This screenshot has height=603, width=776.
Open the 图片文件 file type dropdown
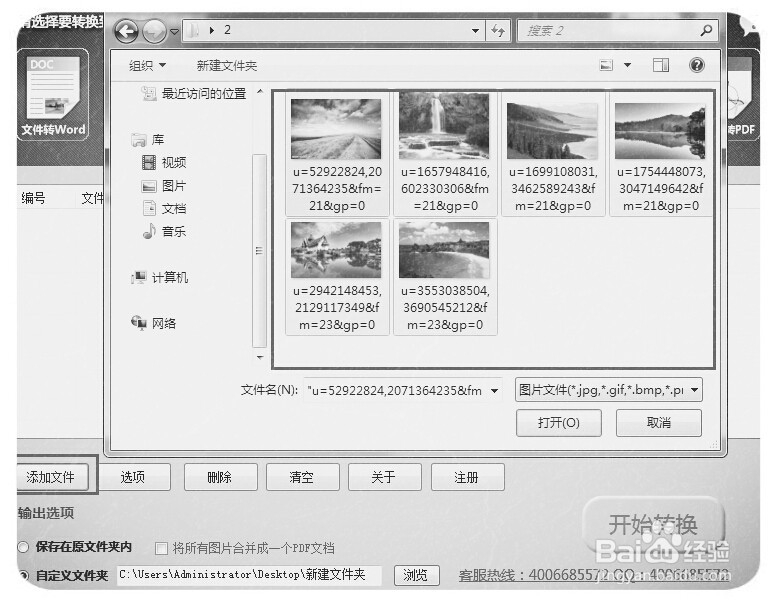609,390
